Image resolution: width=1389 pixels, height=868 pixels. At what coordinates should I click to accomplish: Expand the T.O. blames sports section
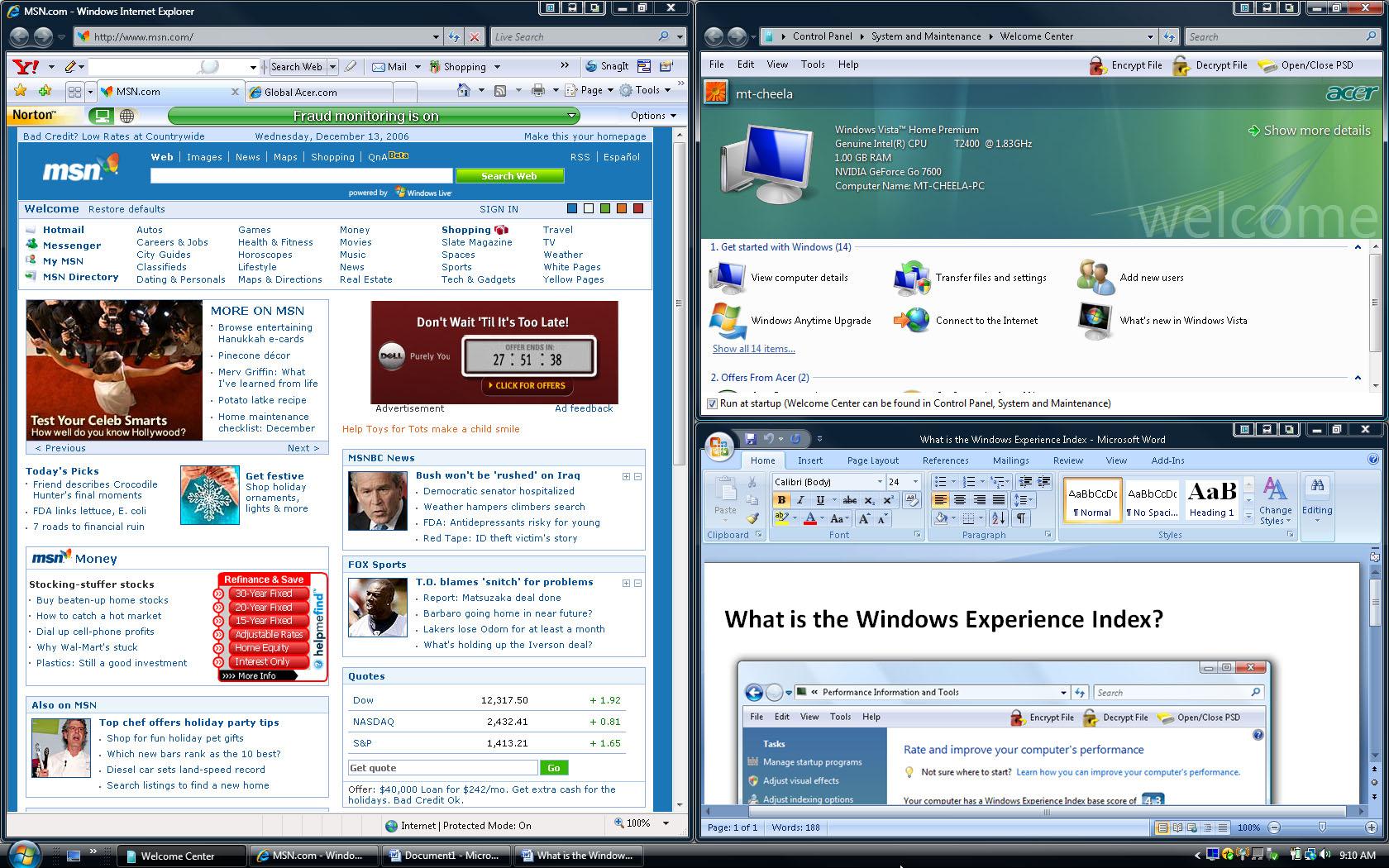point(626,583)
